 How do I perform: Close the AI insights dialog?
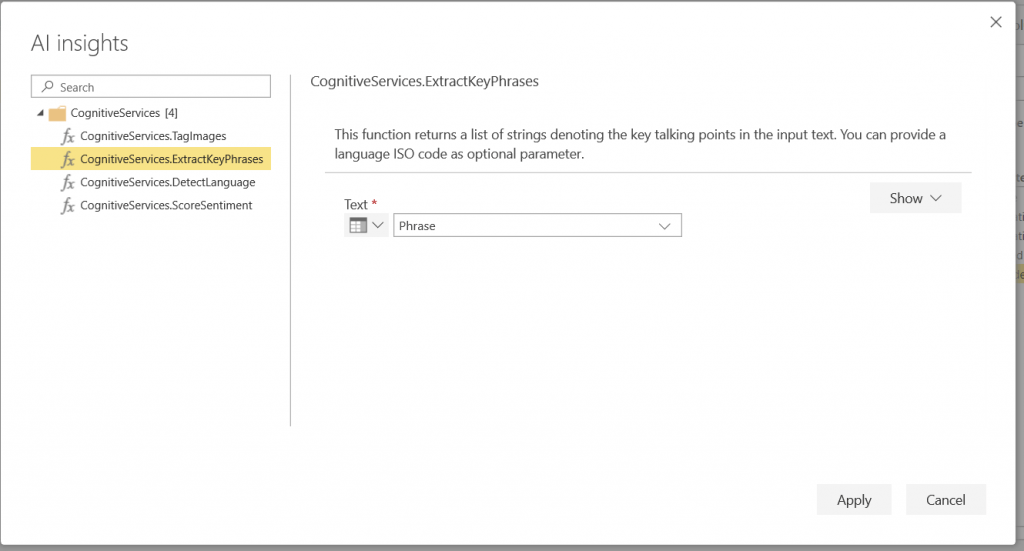click(x=996, y=22)
